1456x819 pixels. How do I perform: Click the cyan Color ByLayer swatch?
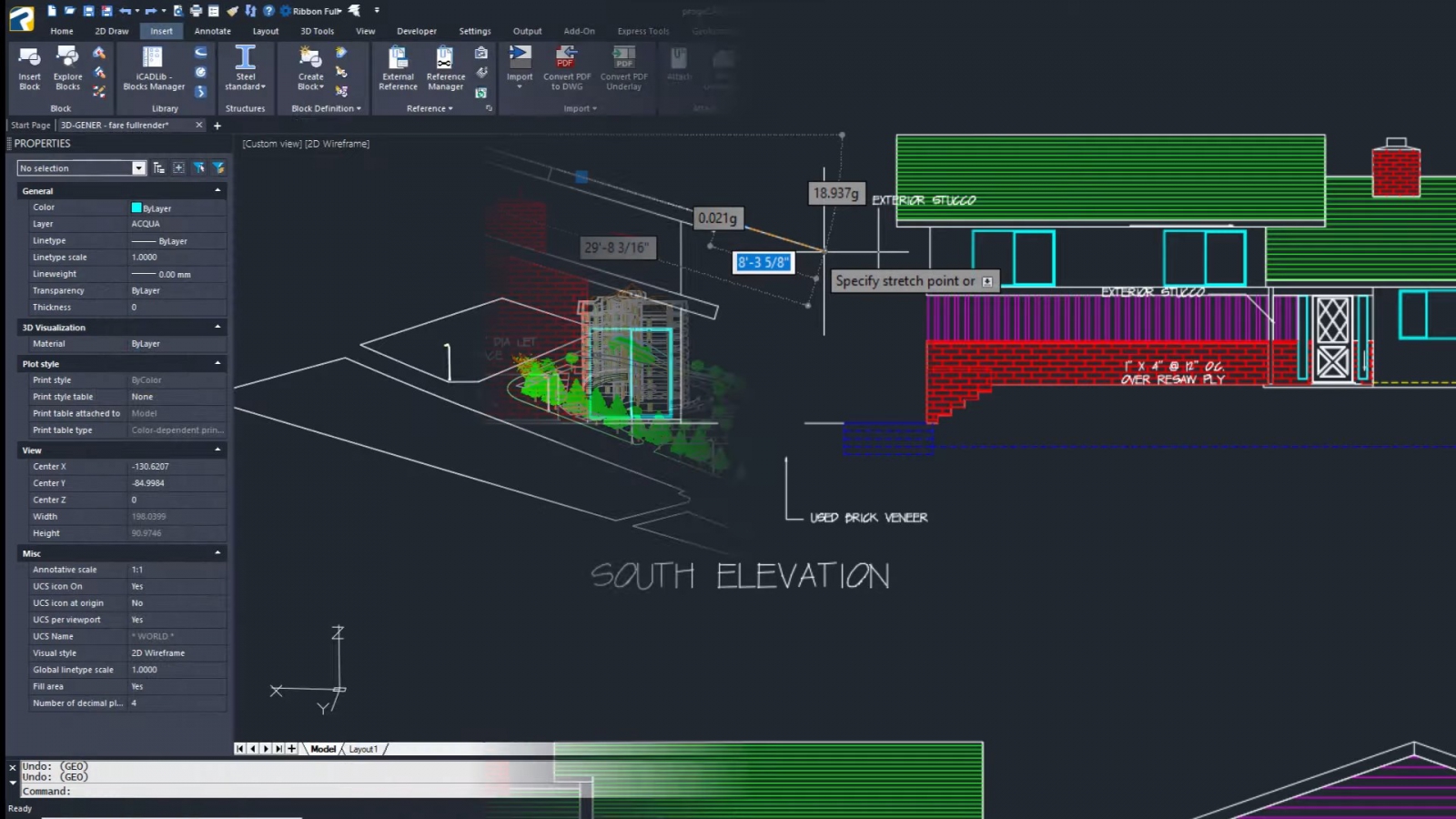[136, 207]
